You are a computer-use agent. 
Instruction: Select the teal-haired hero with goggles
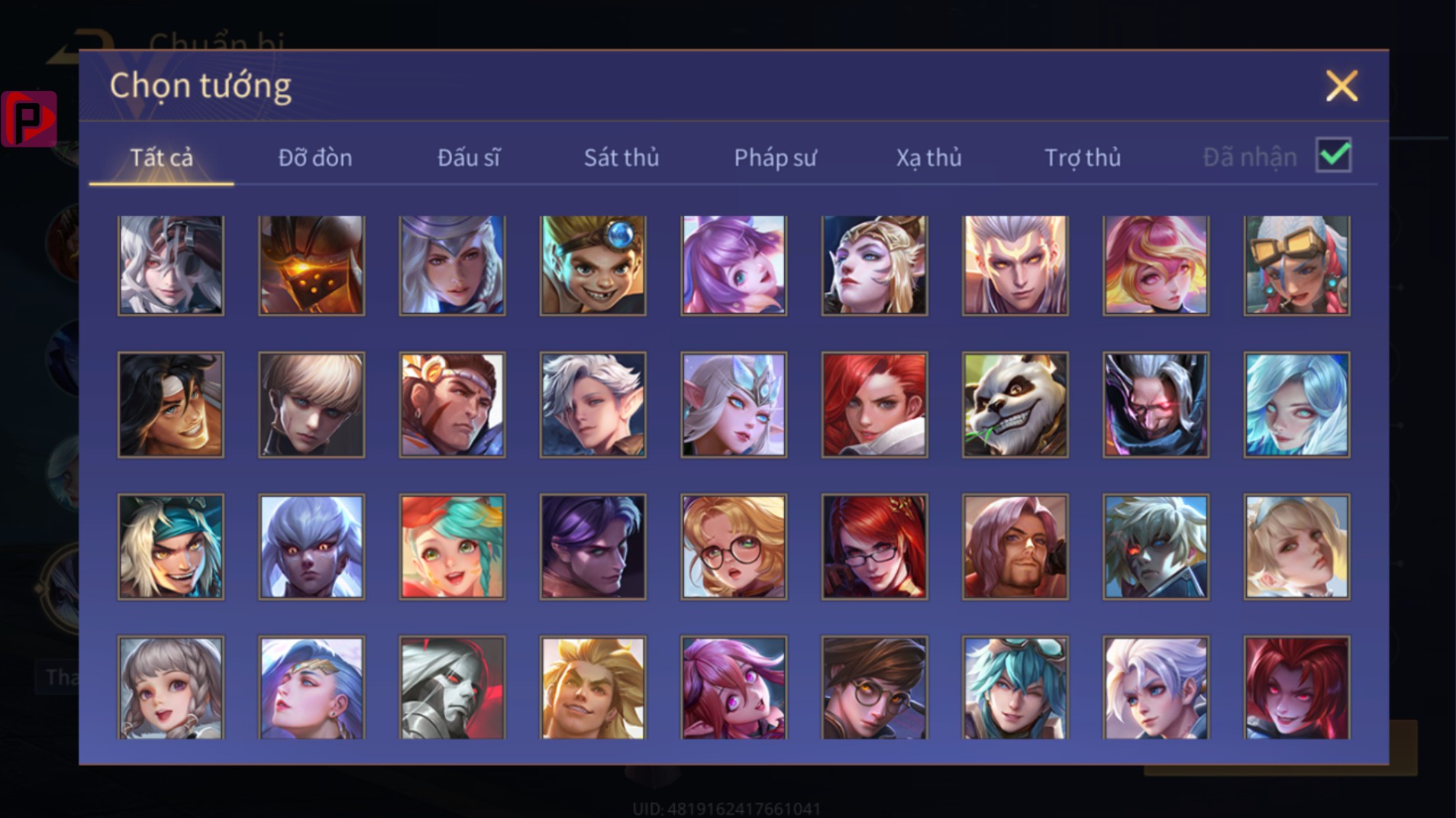(1015, 688)
